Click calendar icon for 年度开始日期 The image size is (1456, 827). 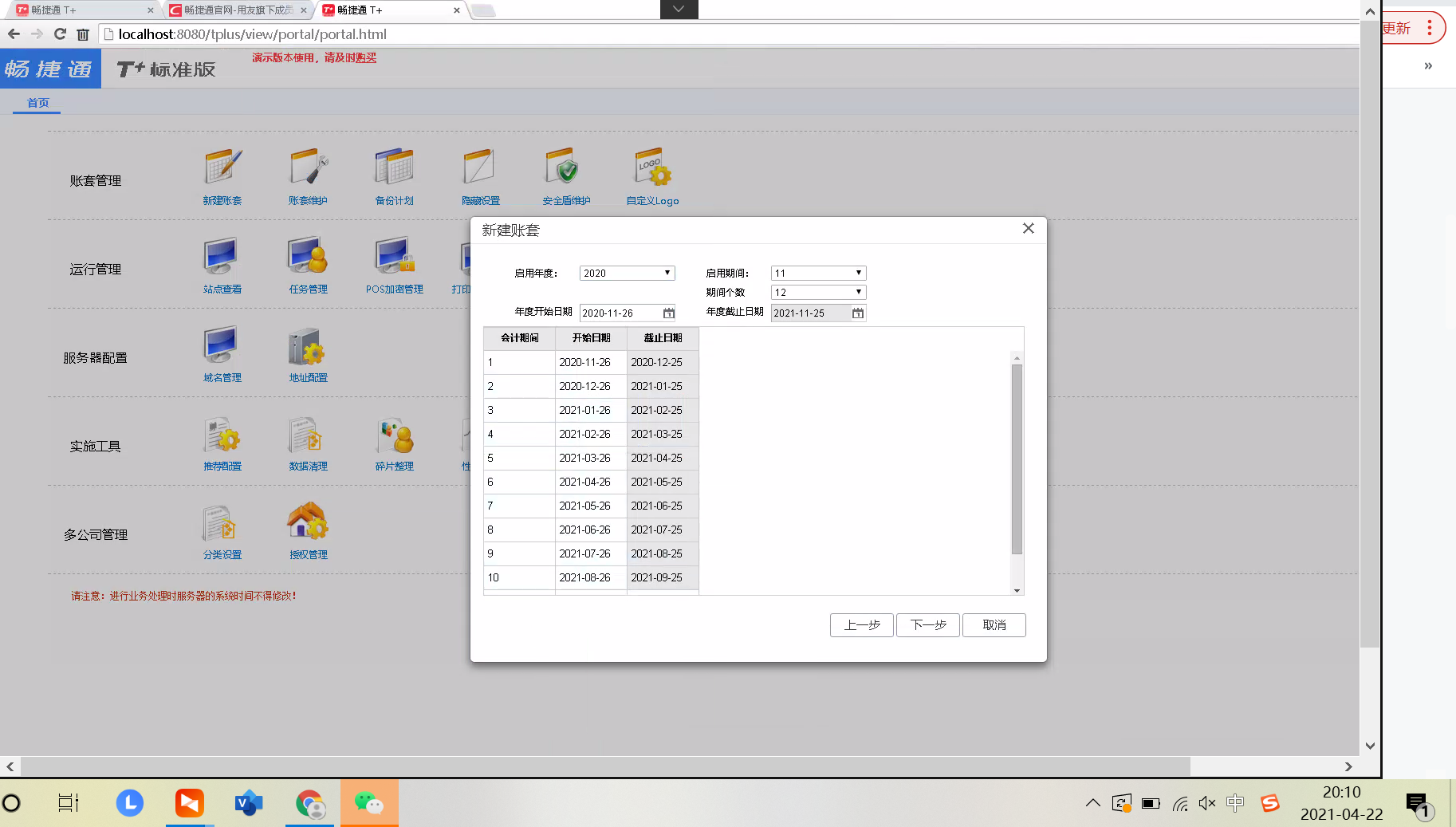[669, 313]
